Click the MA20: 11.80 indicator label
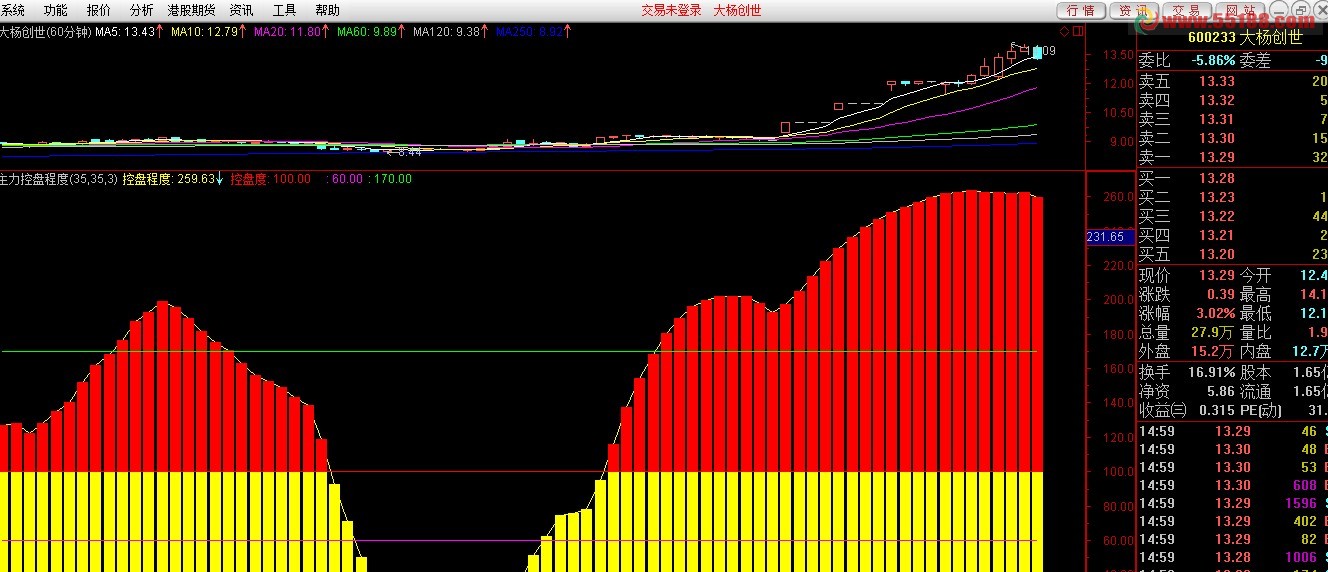1328x572 pixels. point(291,31)
